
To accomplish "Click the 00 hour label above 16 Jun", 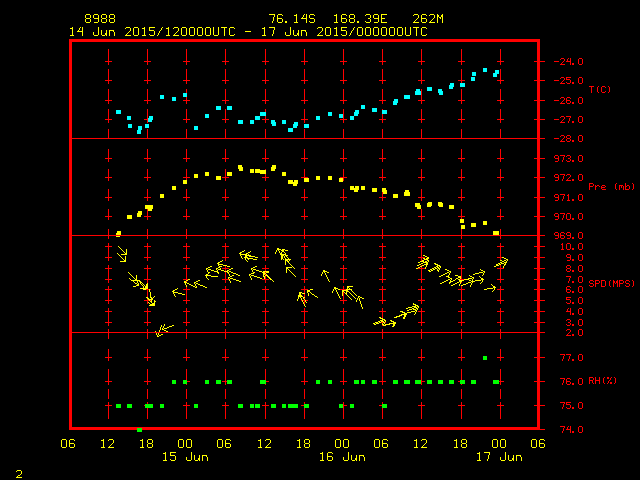I will pos(342,444).
